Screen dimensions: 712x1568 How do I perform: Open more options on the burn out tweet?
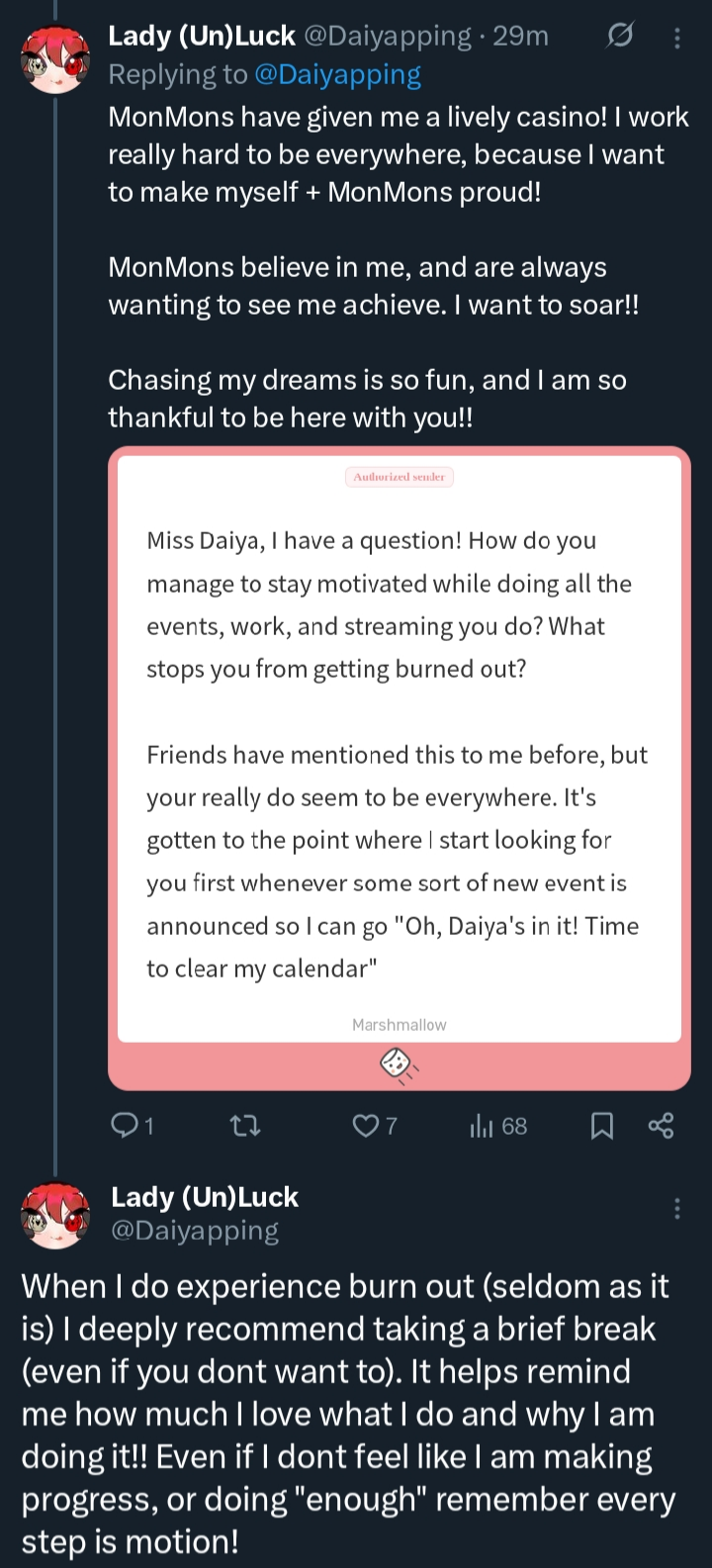[x=677, y=1208]
